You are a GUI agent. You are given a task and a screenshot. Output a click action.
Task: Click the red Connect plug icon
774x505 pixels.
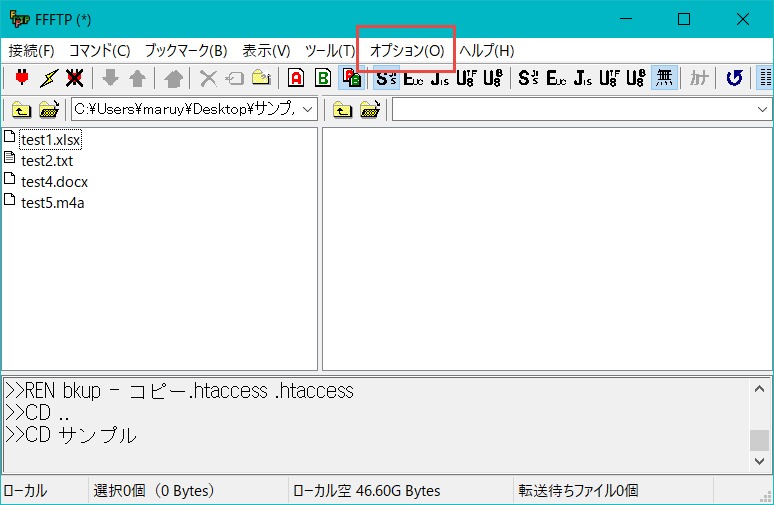(x=21, y=78)
